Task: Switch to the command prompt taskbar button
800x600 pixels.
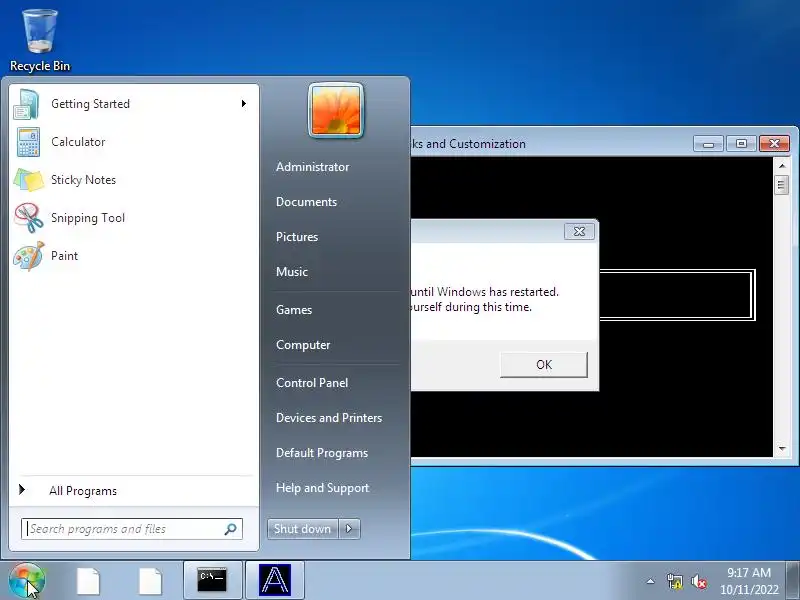Action: point(212,581)
